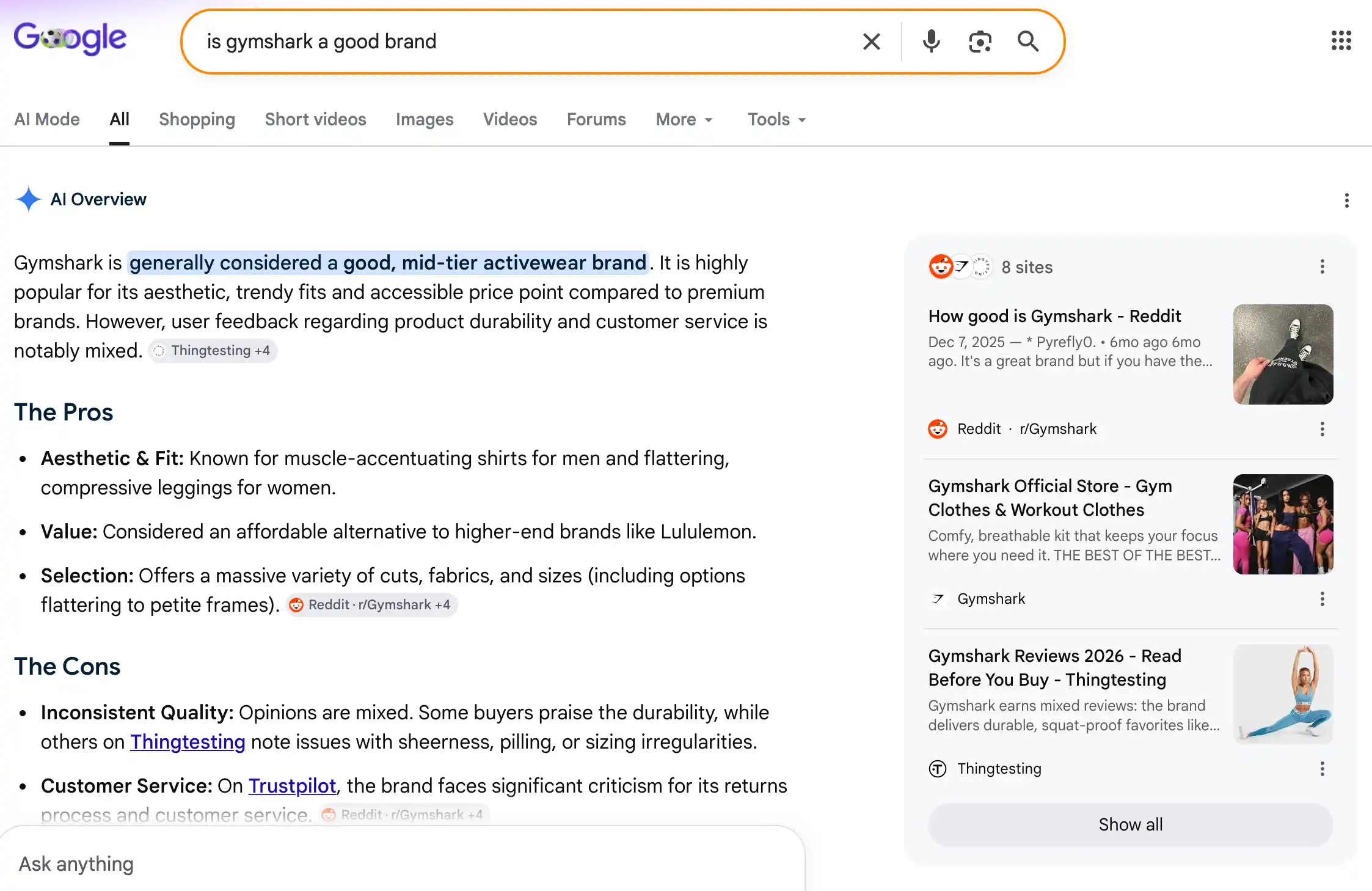This screenshot has width=1372, height=891.
Task: Click the Reddit post thumbnail image
Action: 1283,354
